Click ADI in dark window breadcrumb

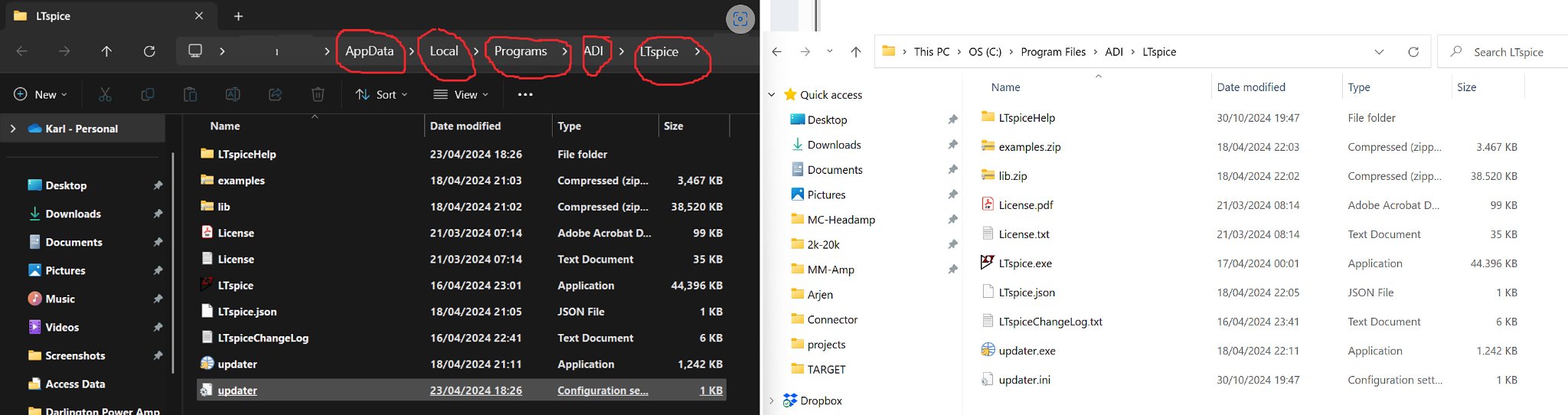click(x=593, y=51)
